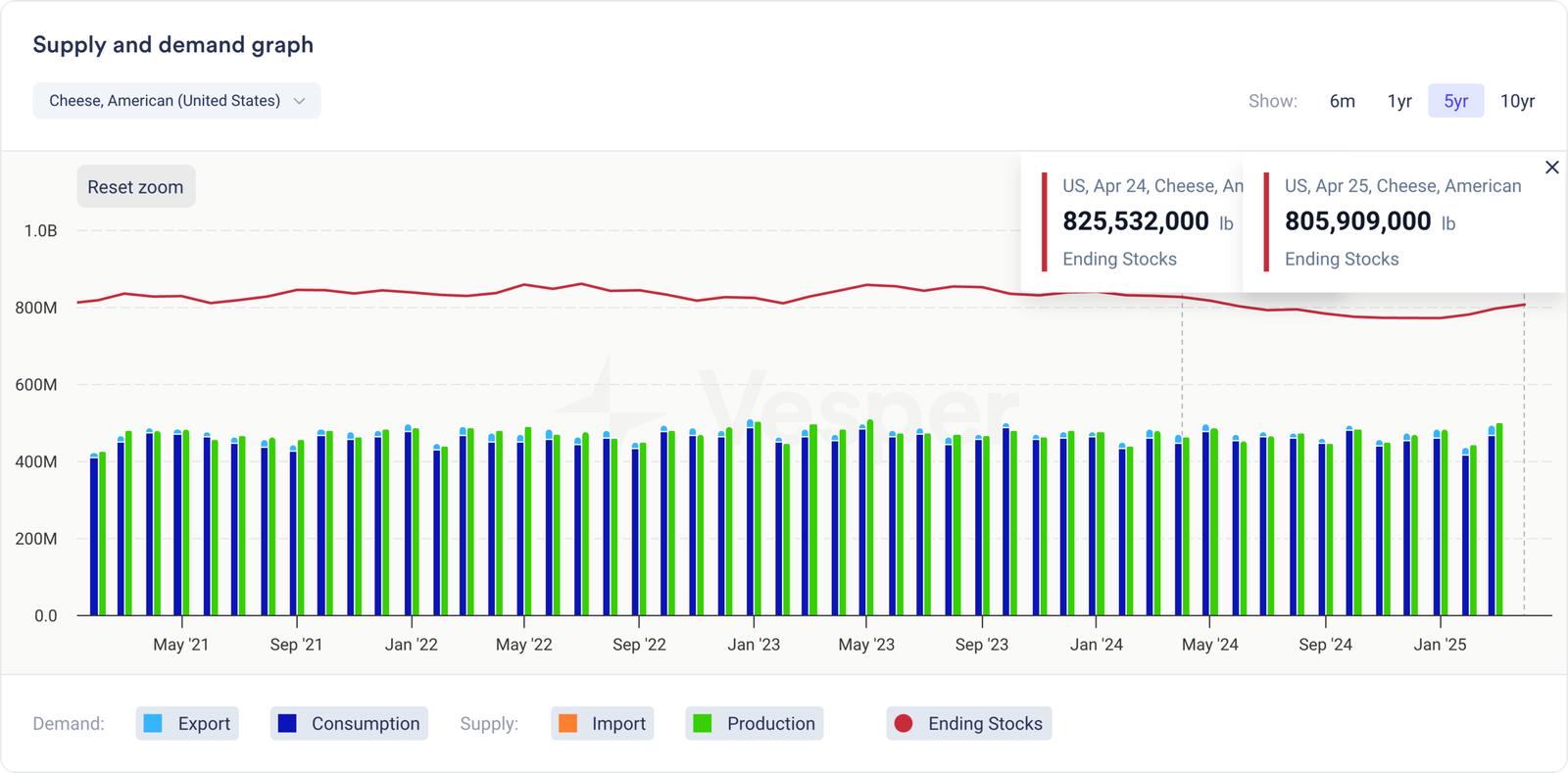The width and height of the screenshot is (1568, 773).
Task: Click the red Ending Stocks circle icon
Action: point(904,724)
